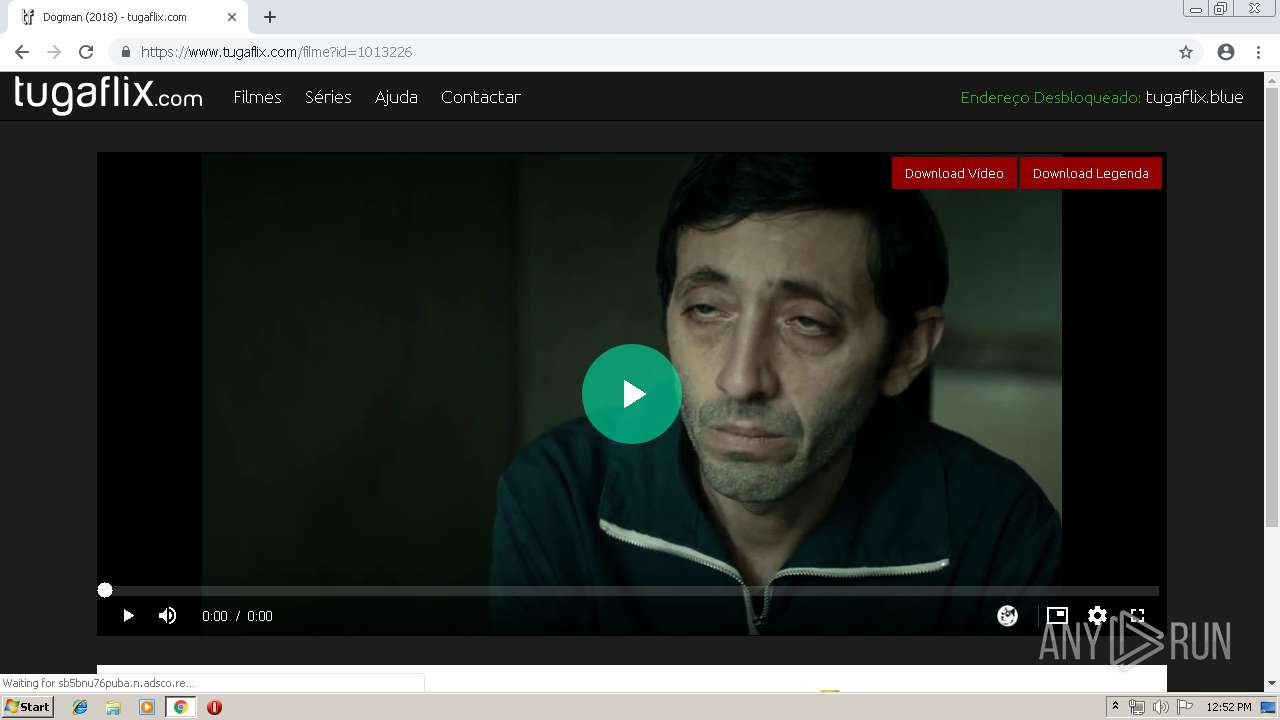Viewport: 1280px width, 720px height.
Task: Open the Filmes menu
Action: coord(257,97)
